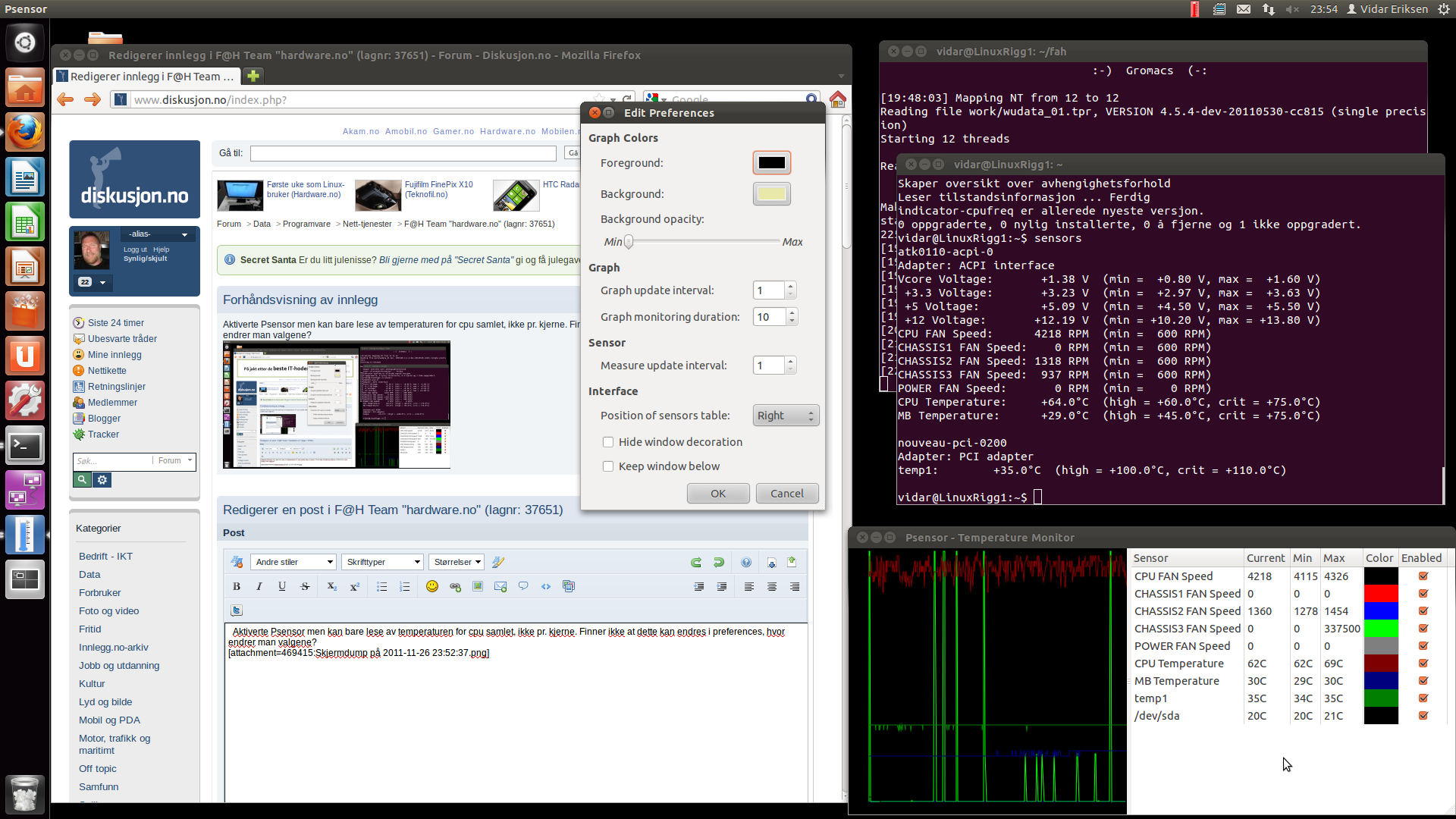Increase Measure update interval spinner

click(x=791, y=361)
